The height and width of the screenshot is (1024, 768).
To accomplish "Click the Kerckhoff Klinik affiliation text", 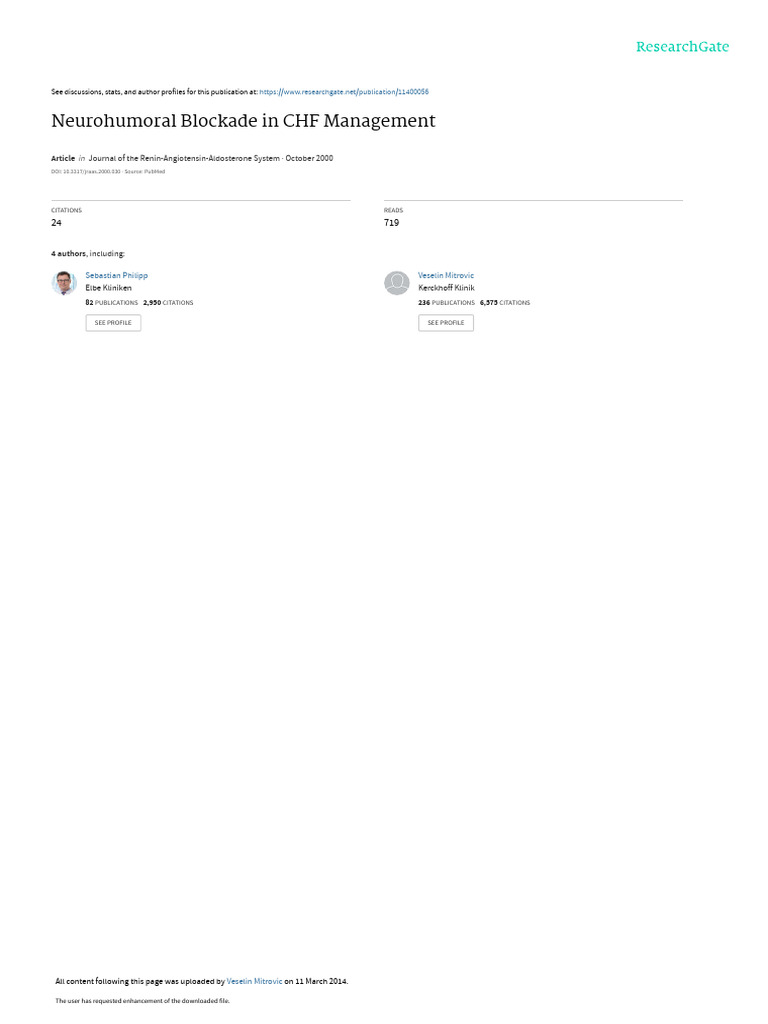I will (446, 288).
